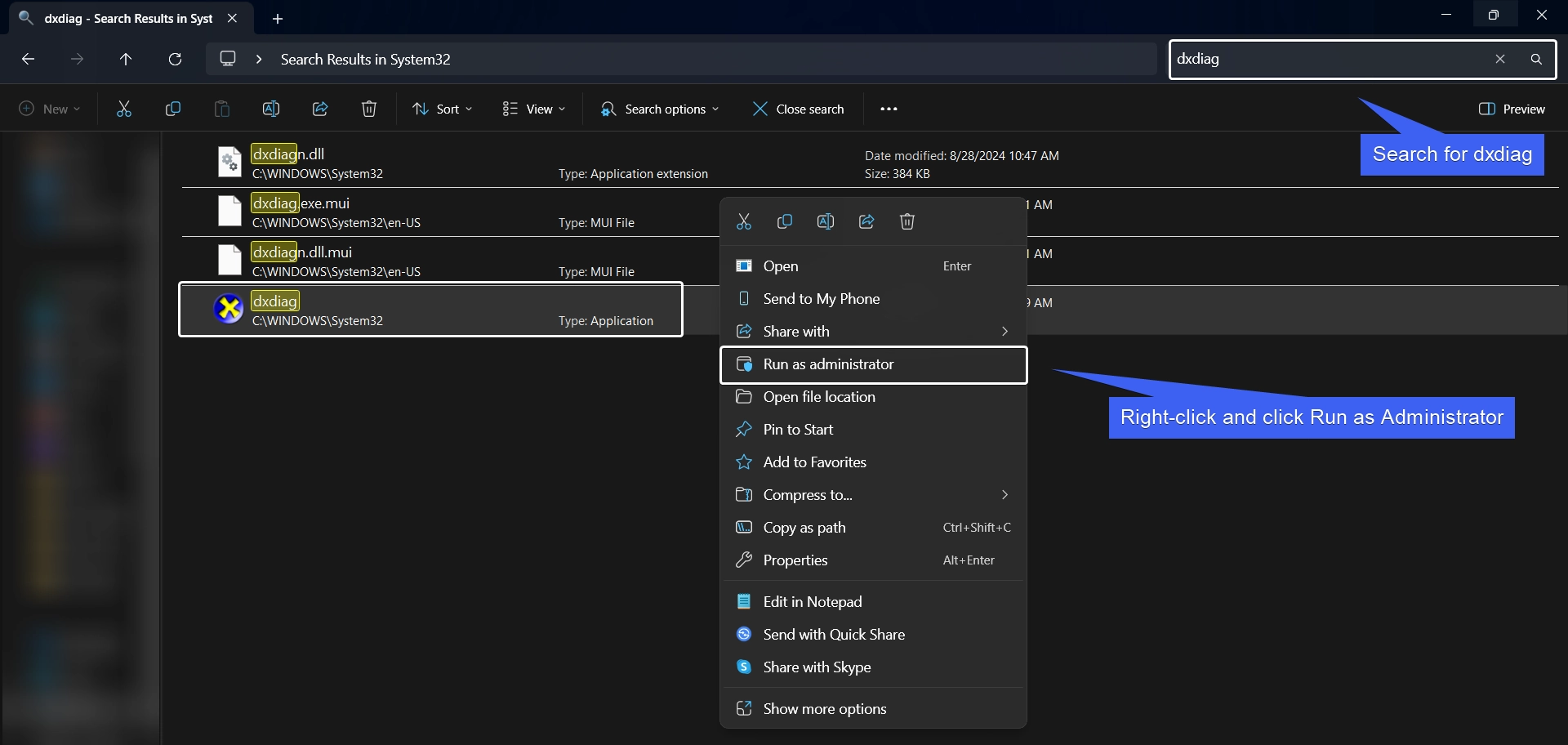Click Share icon in context menu

(866, 221)
